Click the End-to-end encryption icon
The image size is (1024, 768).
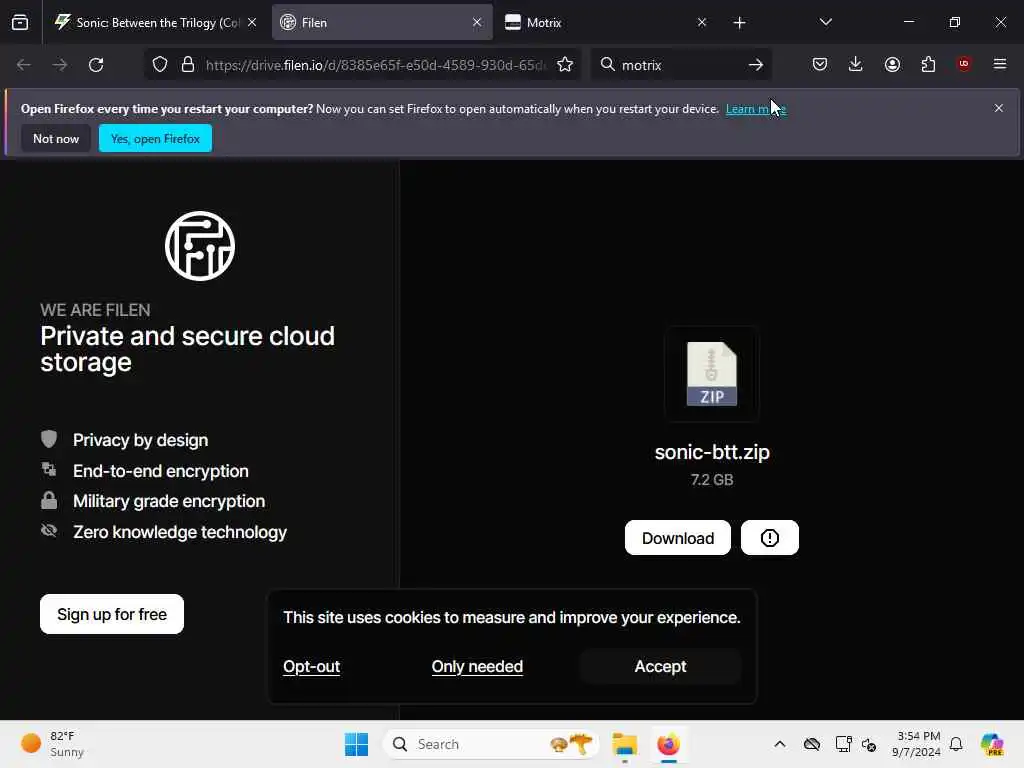coord(49,470)
